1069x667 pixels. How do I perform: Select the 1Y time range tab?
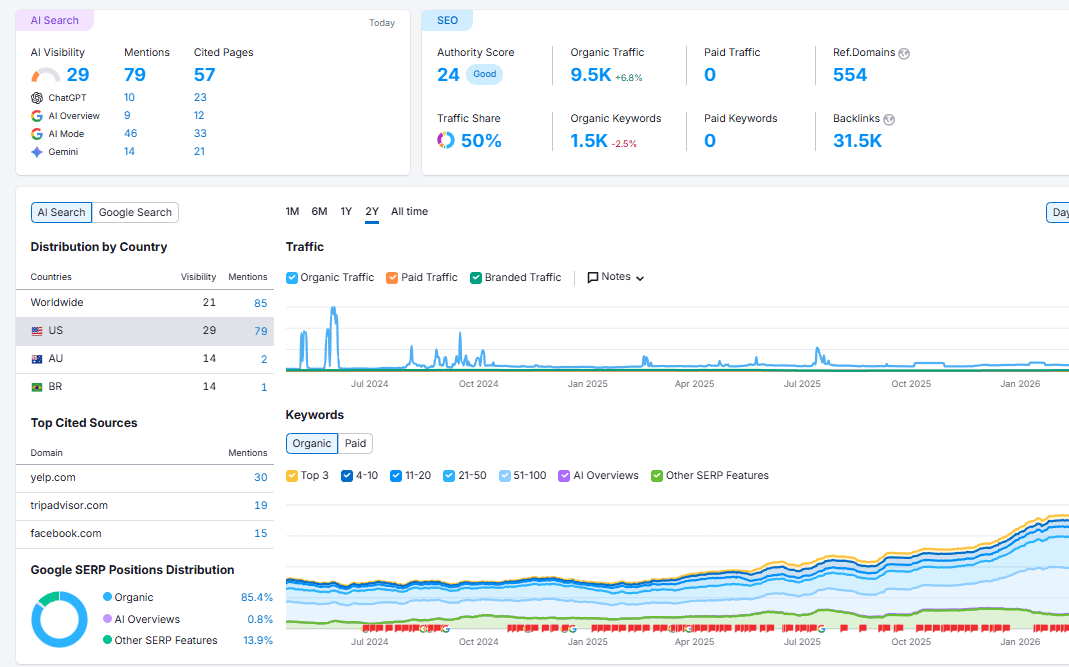tap(345, 212)
